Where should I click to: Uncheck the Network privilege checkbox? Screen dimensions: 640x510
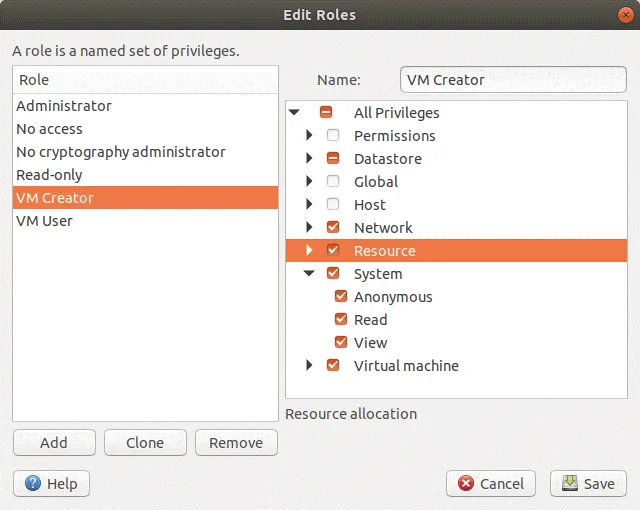coord(333,228)
